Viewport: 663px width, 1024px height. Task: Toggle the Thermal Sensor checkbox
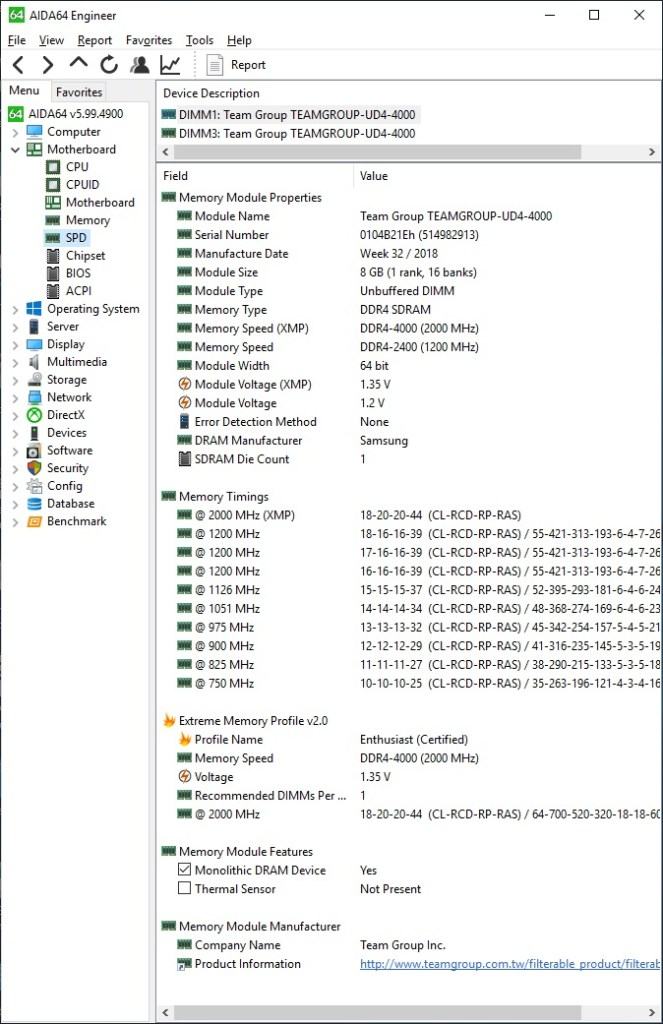pos(184,888)
